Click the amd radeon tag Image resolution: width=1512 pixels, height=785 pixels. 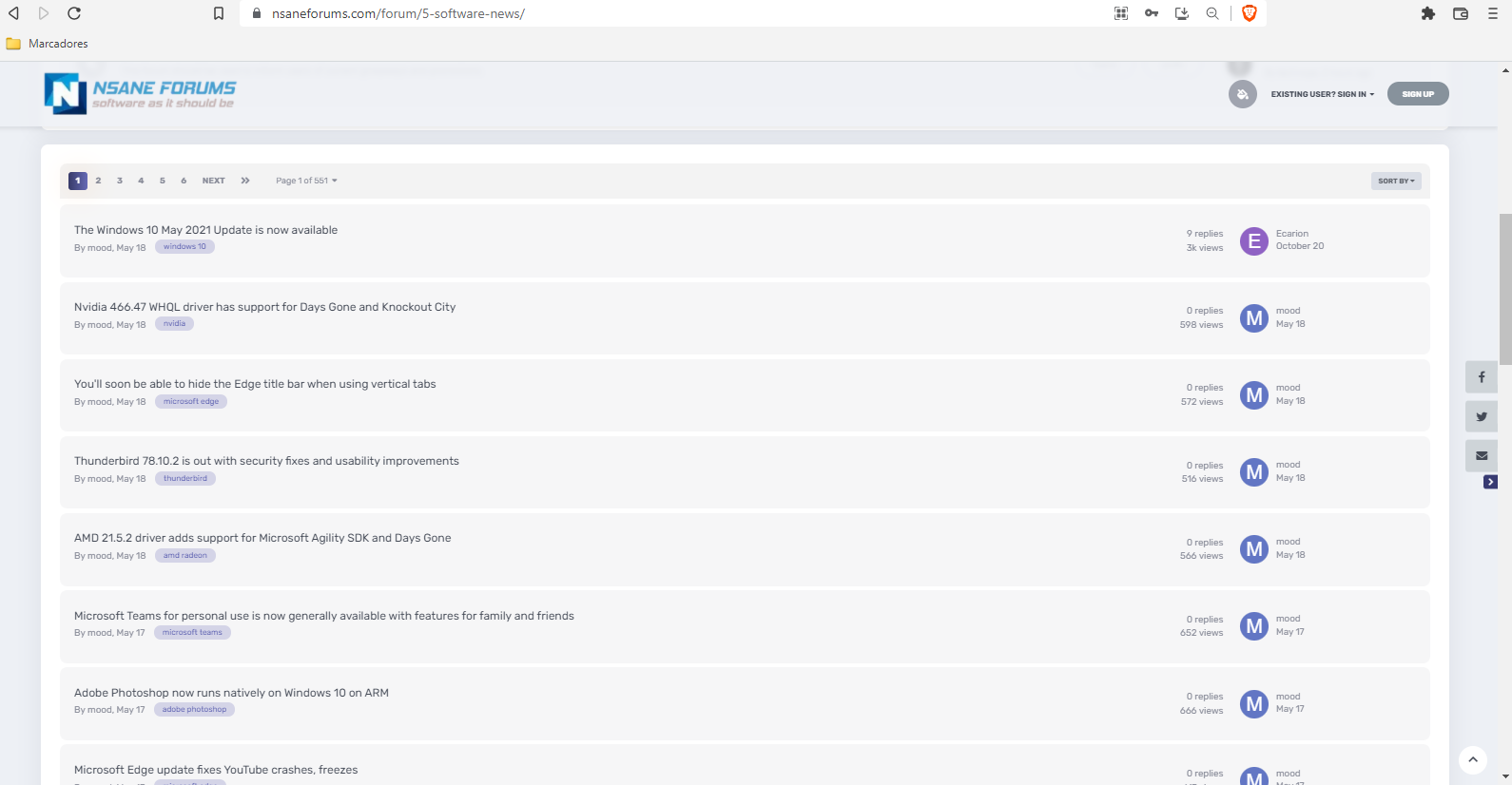pyautogui.click(x=185, y=556)
